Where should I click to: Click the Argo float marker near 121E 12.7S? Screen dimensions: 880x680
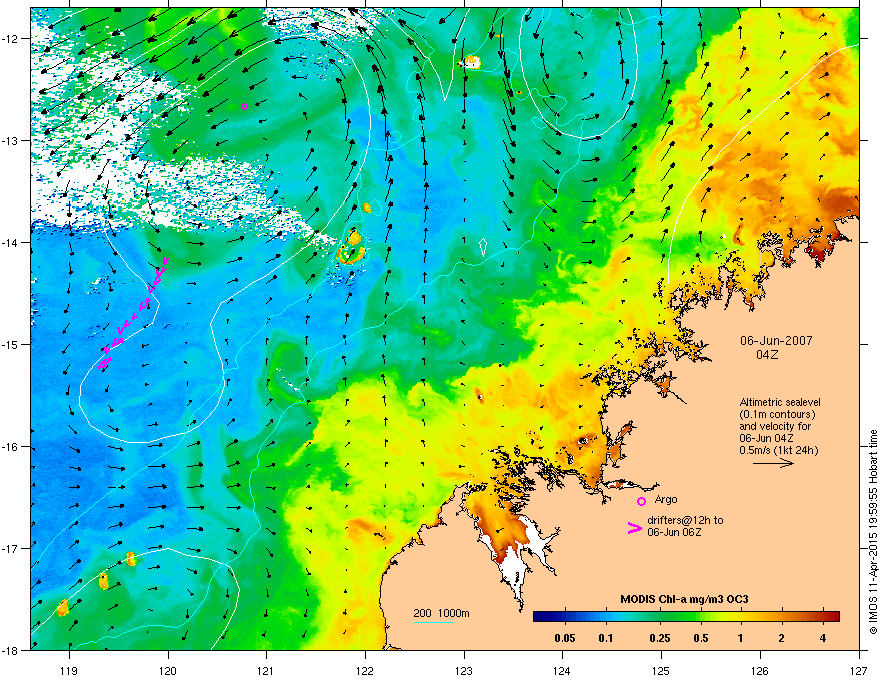[244, 106]
